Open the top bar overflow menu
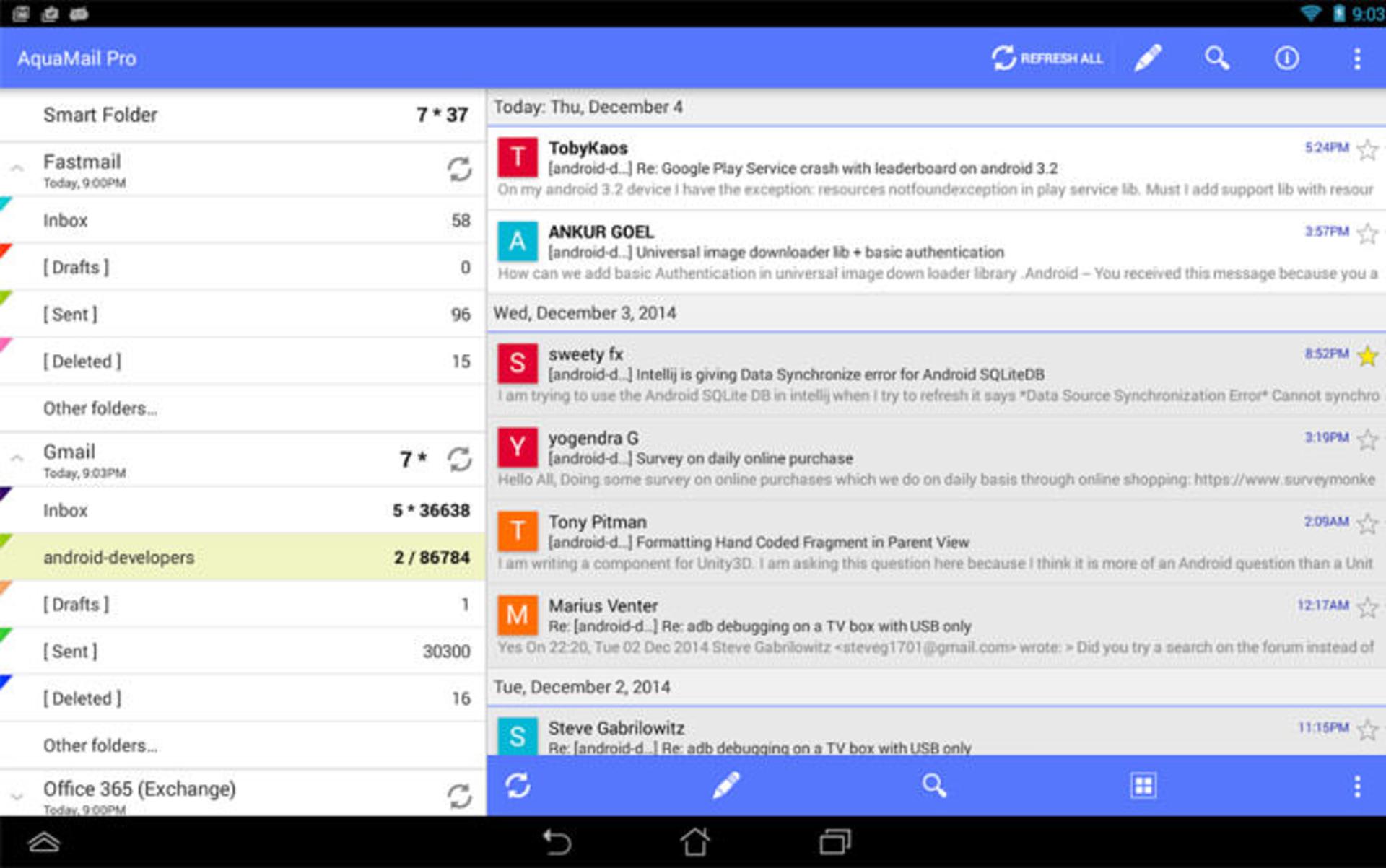This screenshot has width=1386, height=868. [1357, 58]
